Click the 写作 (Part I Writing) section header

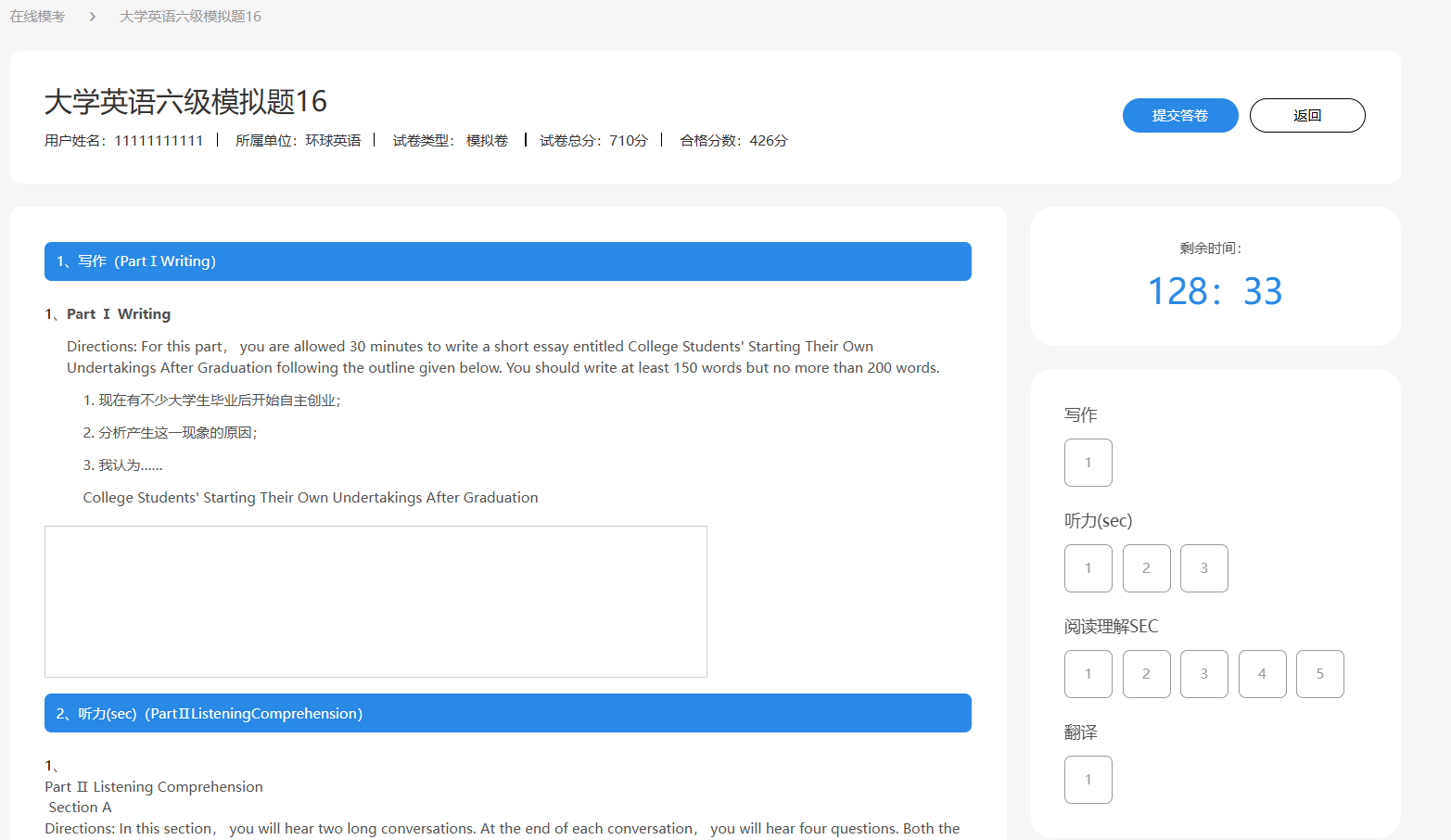point(507,261)
